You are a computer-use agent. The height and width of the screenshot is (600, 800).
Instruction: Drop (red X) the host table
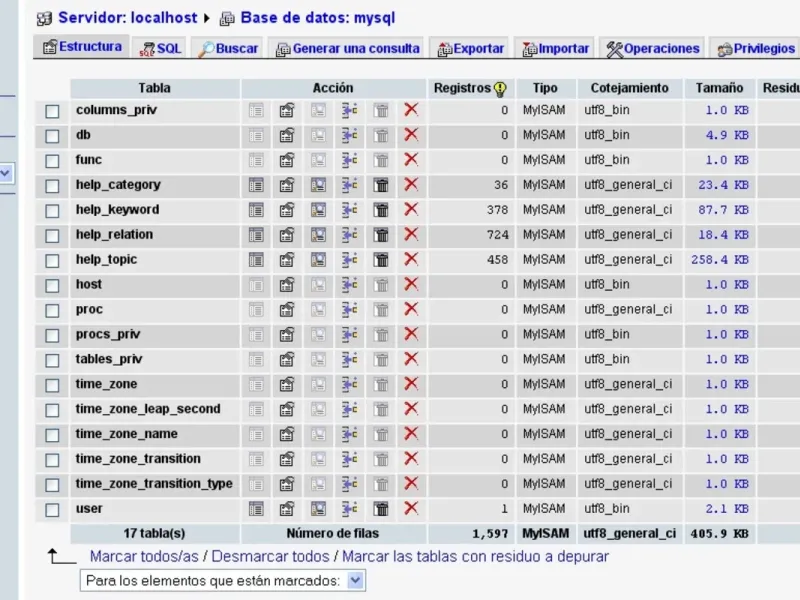[x=411, y=284]
